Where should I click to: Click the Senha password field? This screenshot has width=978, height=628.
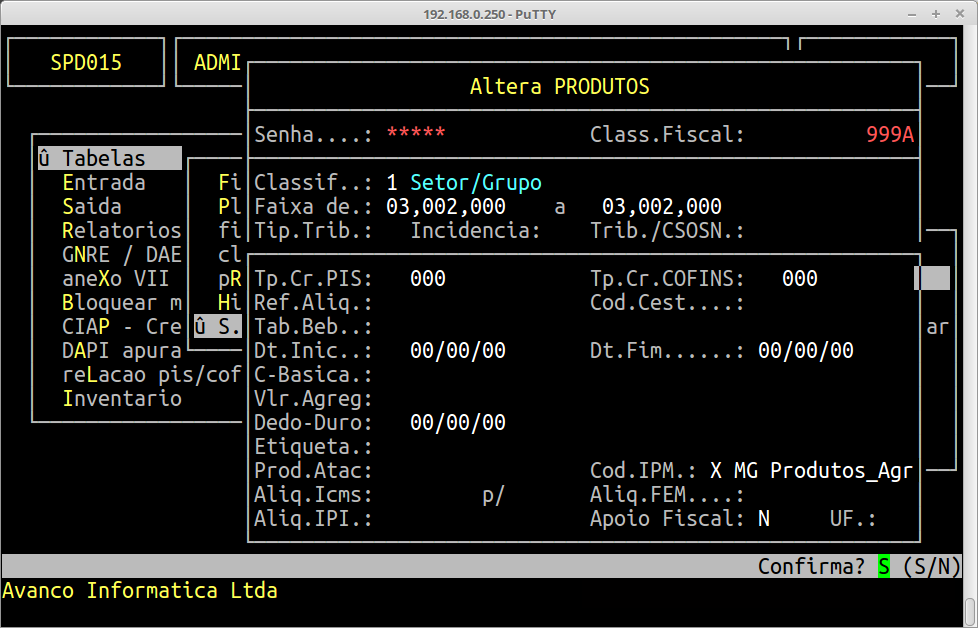[416, 135]
